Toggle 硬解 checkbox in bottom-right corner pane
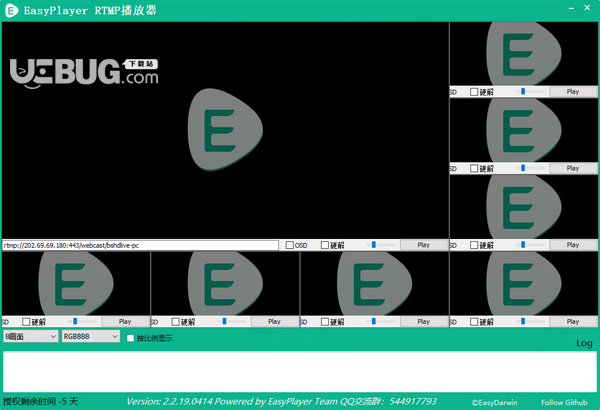The image size is (600, 410). [474, 322]
